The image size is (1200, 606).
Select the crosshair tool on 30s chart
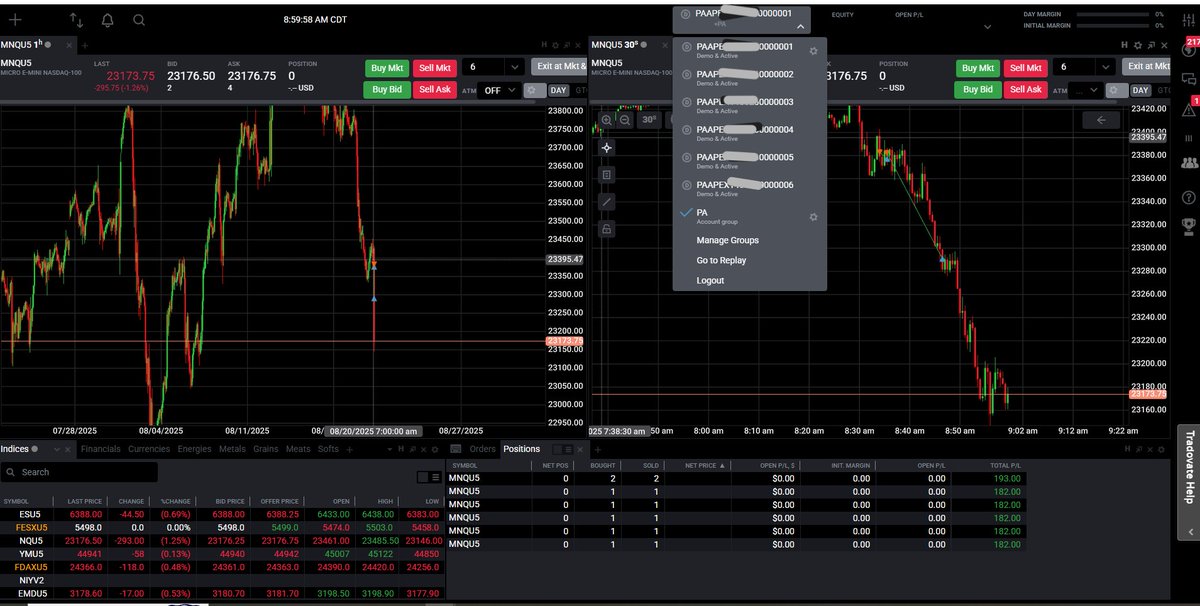[607, 147]
